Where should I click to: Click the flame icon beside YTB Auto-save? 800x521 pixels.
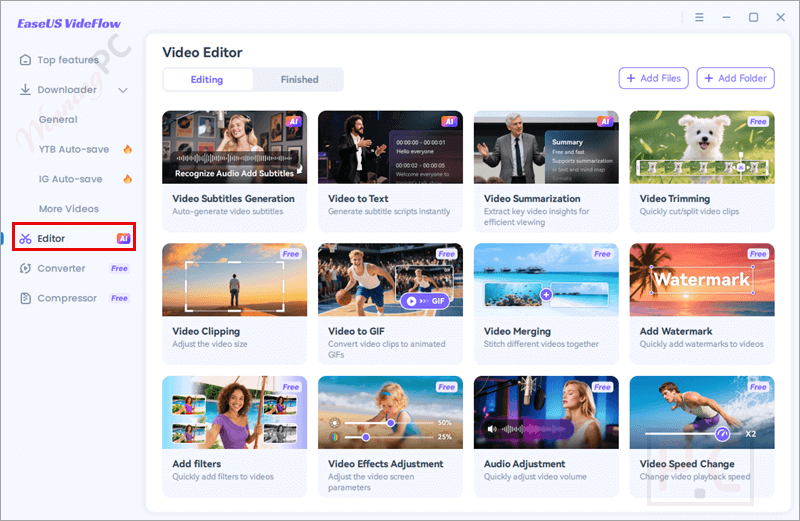pyautogui.click(x=127, y=150)
